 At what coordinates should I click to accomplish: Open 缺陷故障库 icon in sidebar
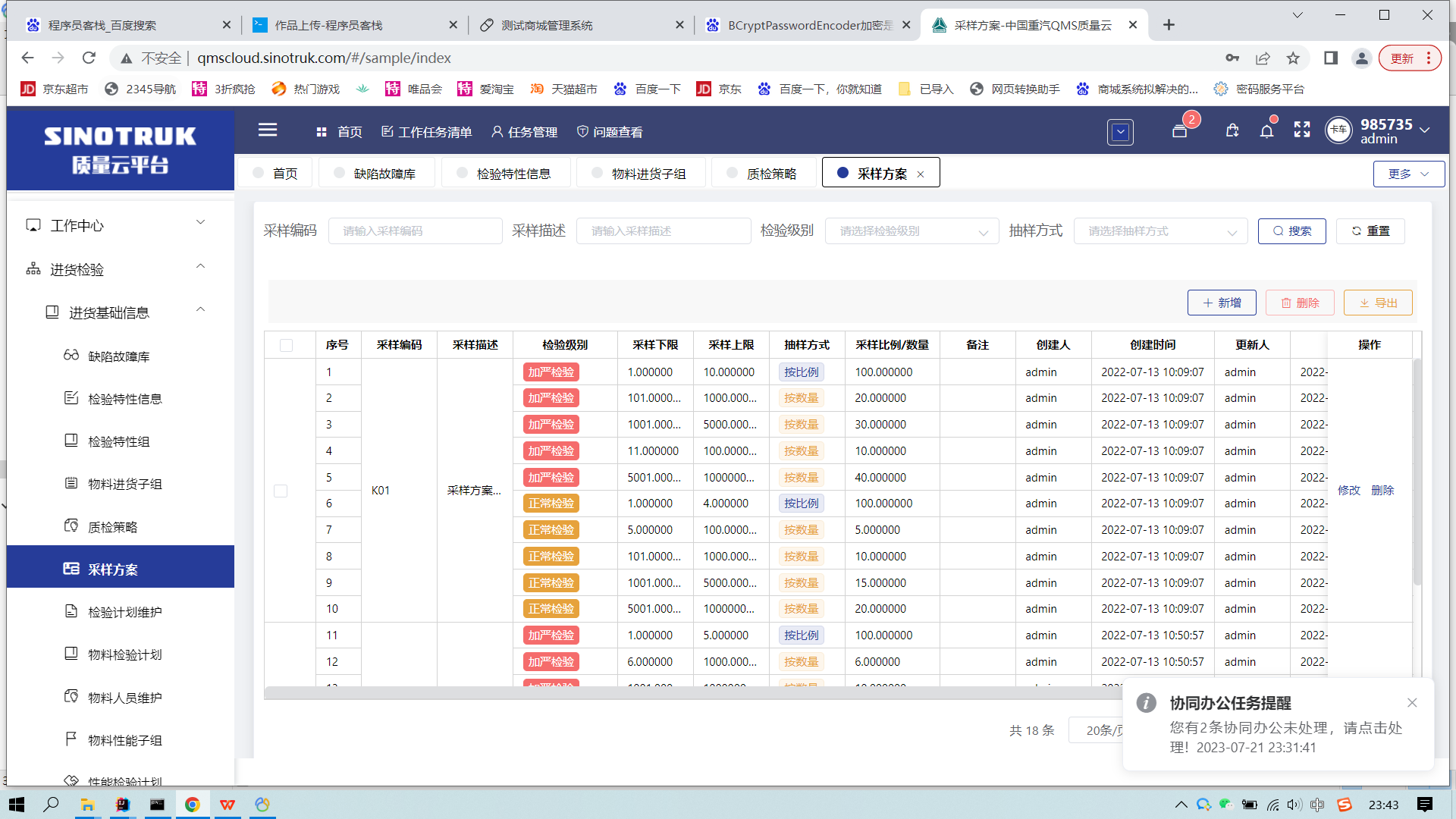[71, 355]
